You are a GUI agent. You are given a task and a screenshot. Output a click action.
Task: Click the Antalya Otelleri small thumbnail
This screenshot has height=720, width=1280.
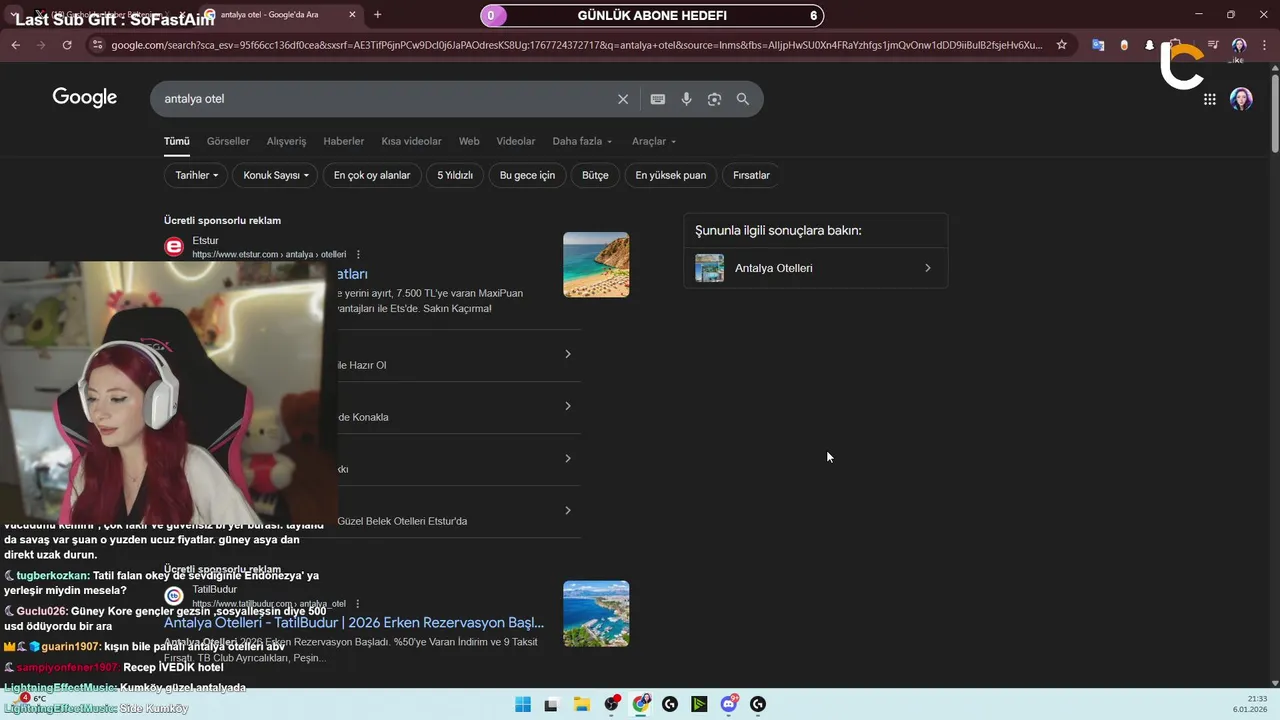pyautogui.click(x=709, y=268)
